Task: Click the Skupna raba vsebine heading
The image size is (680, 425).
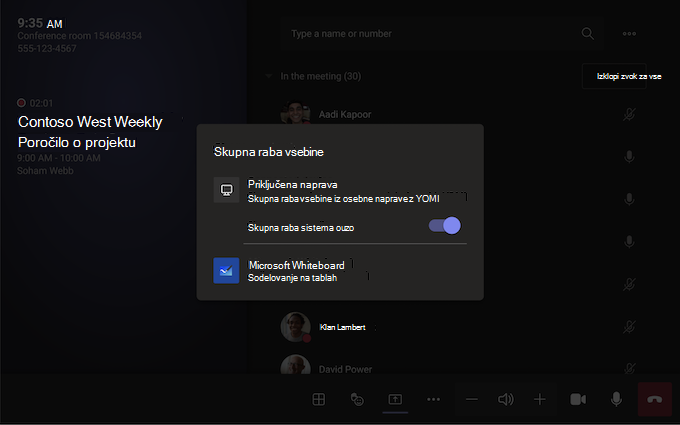Action: tap(269, 152)
